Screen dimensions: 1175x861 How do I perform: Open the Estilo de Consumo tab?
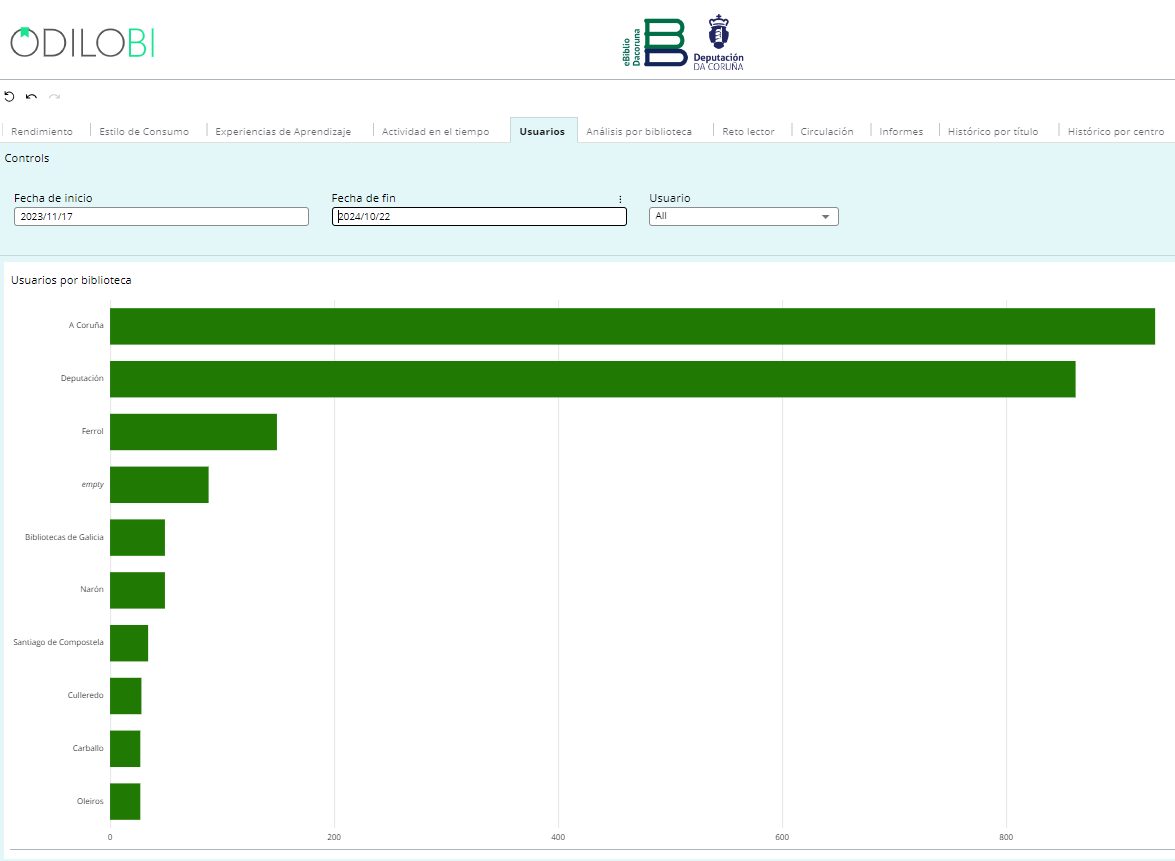tap(144, 132)
